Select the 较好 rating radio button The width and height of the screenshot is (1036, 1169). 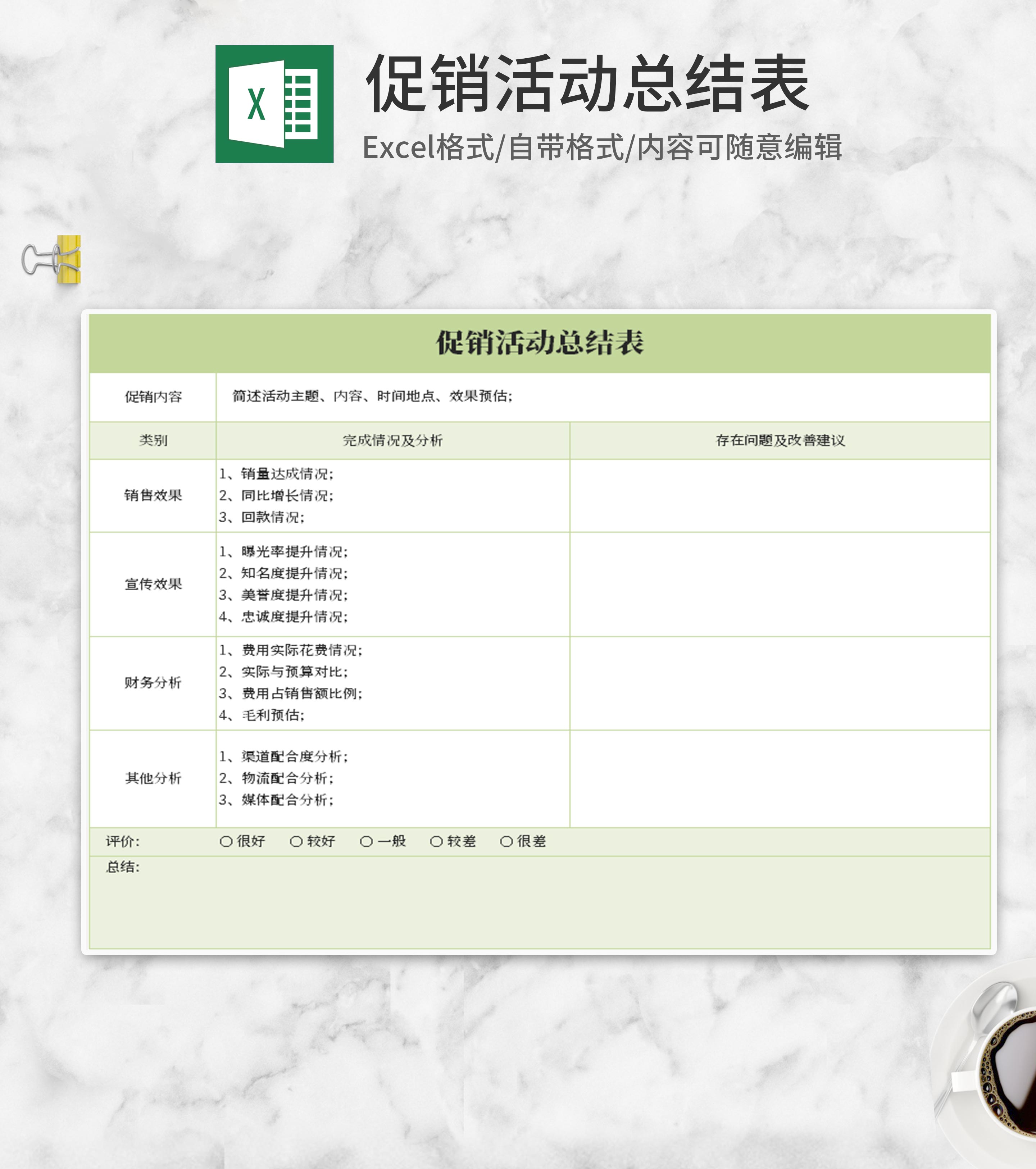coord(296,841)
